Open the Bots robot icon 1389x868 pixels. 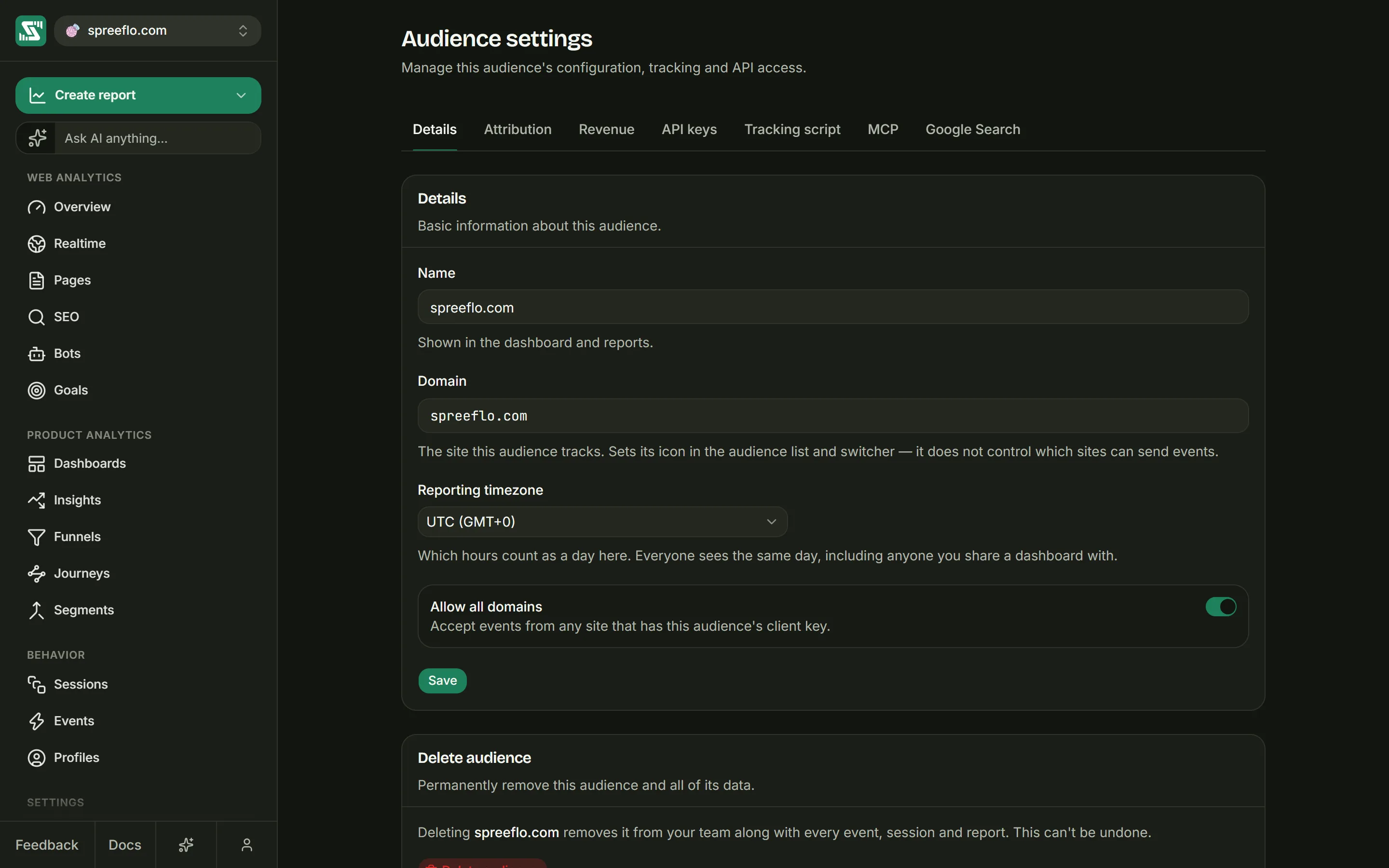click(36, 354)
